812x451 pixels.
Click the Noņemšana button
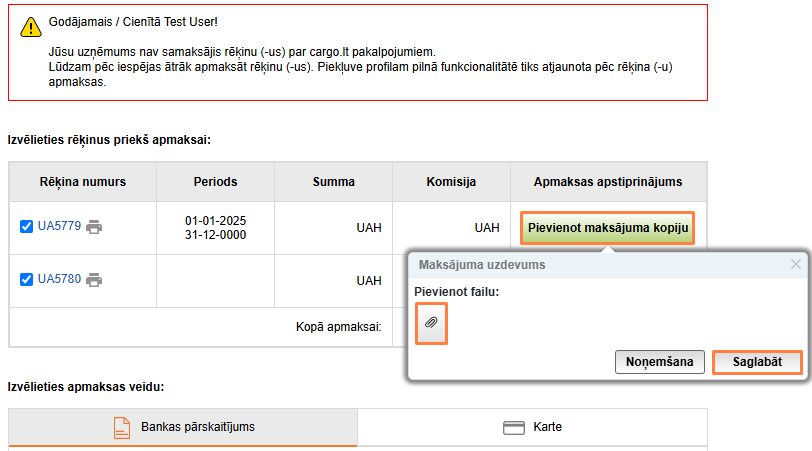click(x=660, y=362)
